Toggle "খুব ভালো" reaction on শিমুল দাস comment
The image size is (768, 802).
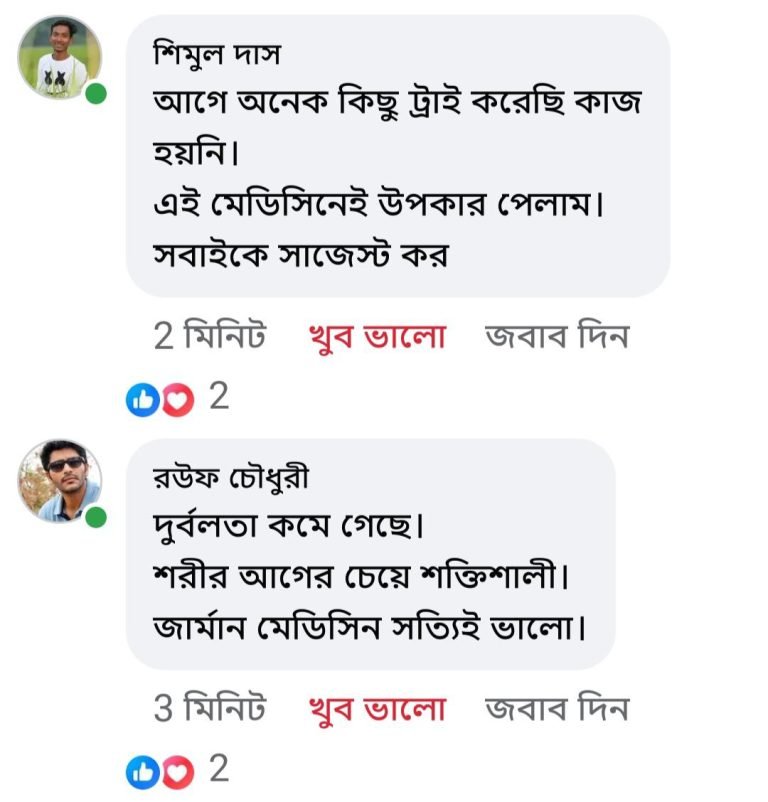click(x=375, y=337)
